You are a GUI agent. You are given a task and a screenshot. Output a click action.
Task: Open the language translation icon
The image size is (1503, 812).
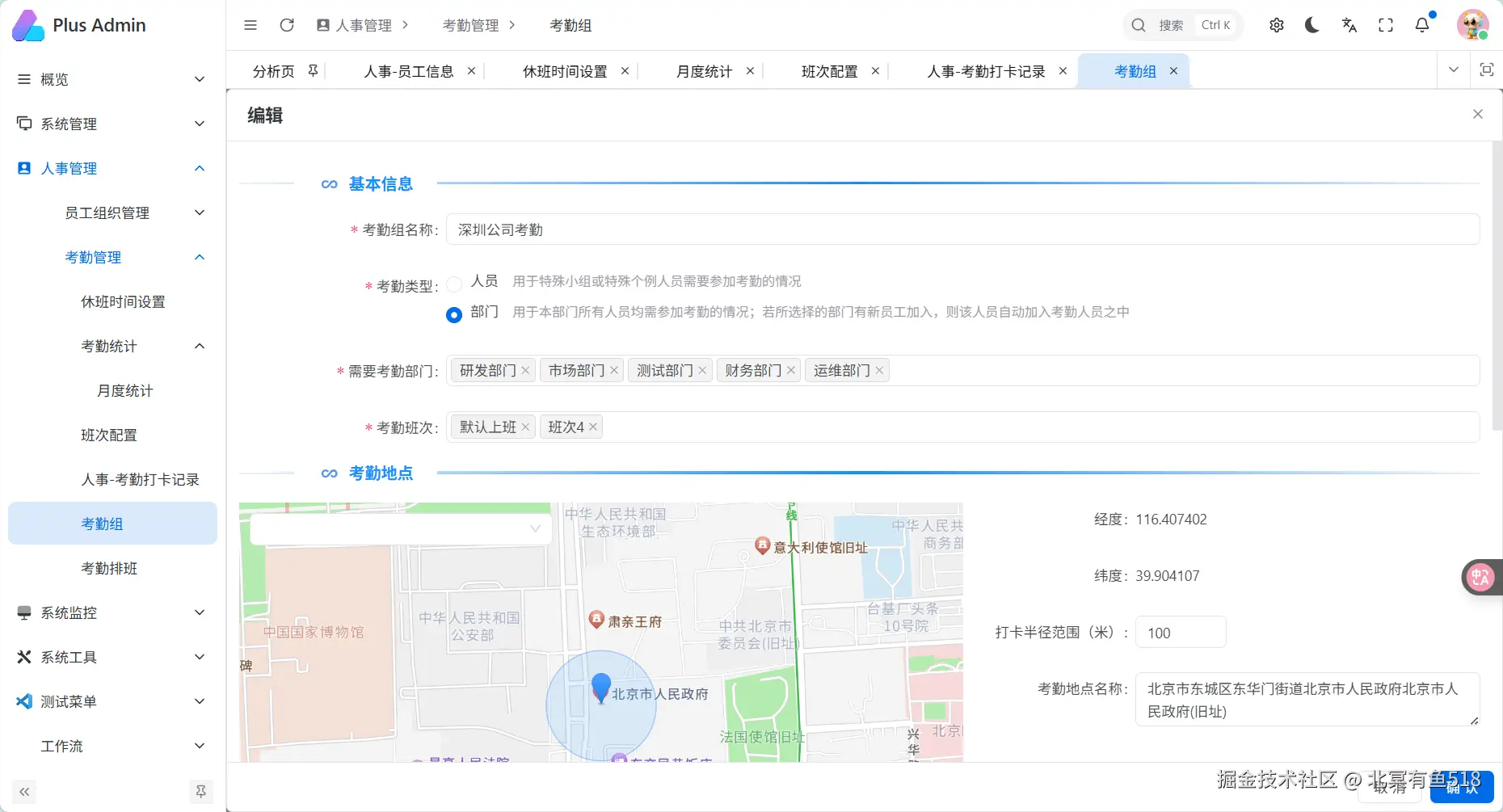1349,25
